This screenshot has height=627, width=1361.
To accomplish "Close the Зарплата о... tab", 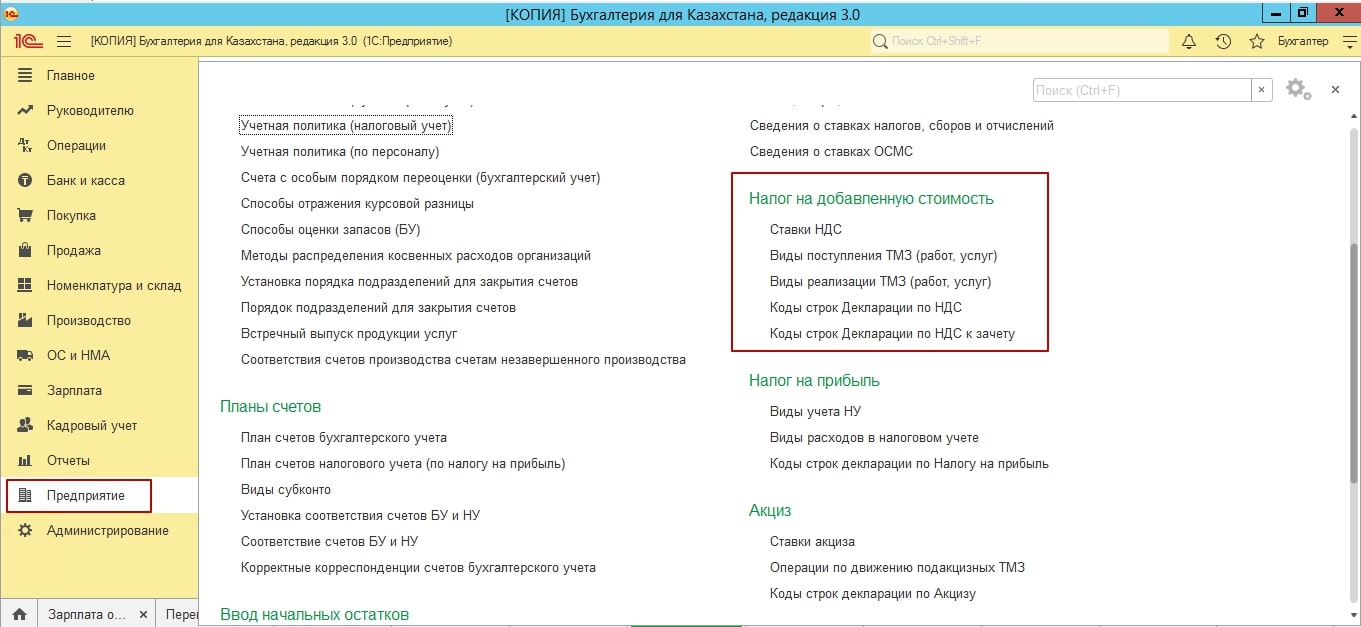I will 143,614.
